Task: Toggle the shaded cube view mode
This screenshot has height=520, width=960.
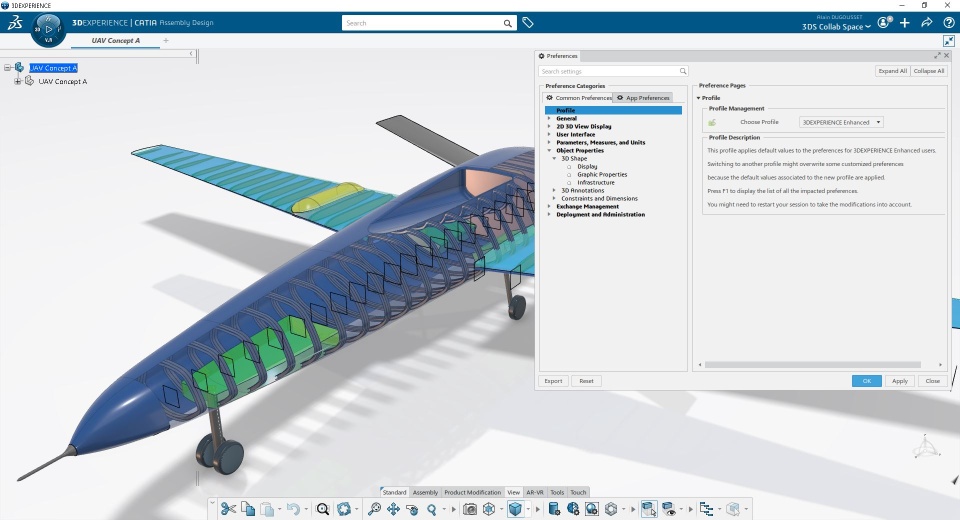Action: pyautogui.click(x=516, y=508)
